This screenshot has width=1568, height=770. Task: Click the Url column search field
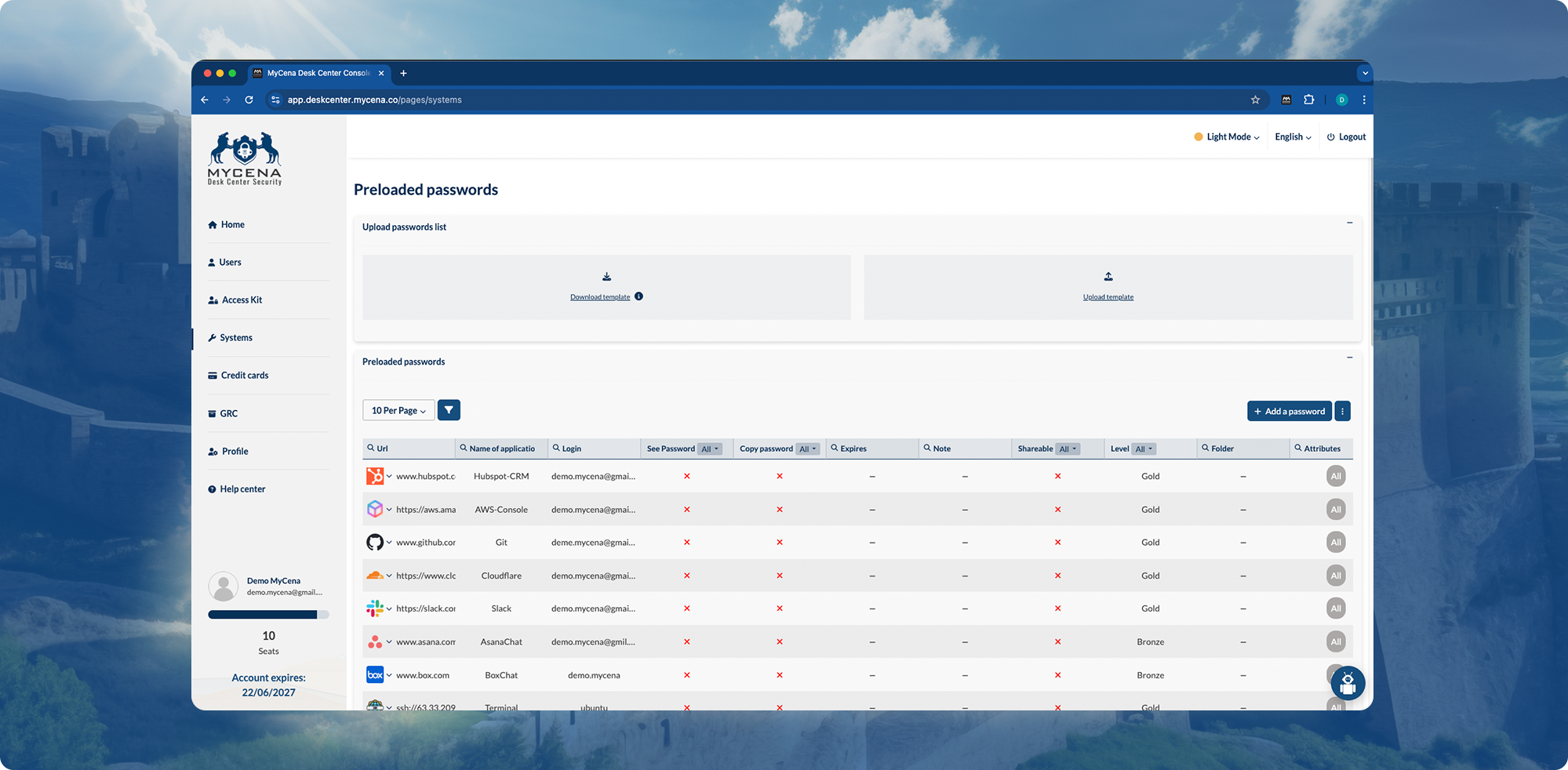408,449
